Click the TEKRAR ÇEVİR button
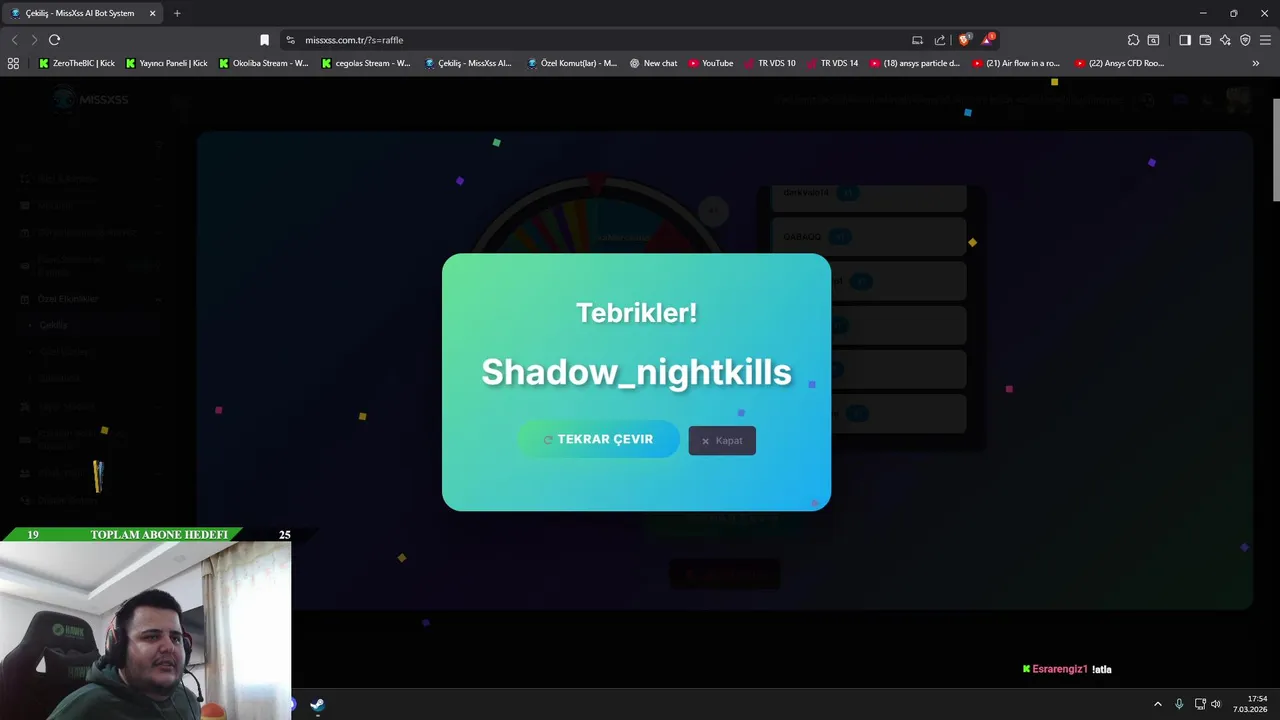The height and width of the screenshot is (720, 1280). click(598, 439)
